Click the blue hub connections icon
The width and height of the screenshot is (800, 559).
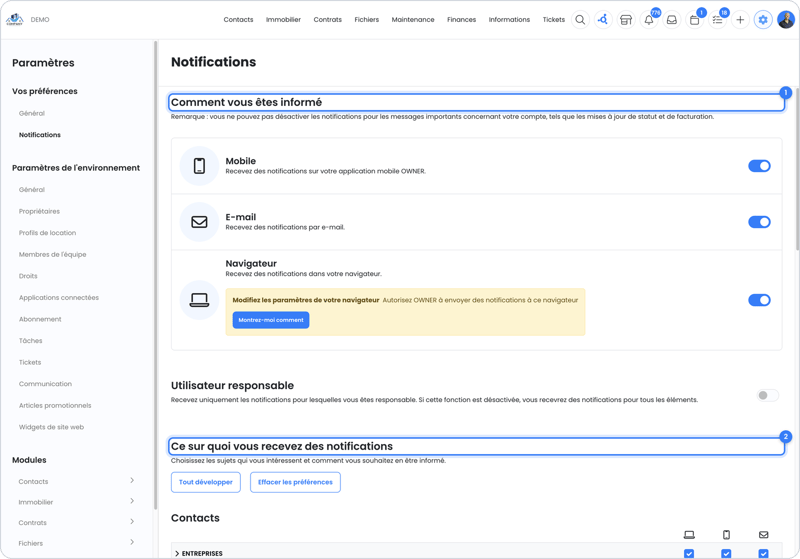click(603, 20)
